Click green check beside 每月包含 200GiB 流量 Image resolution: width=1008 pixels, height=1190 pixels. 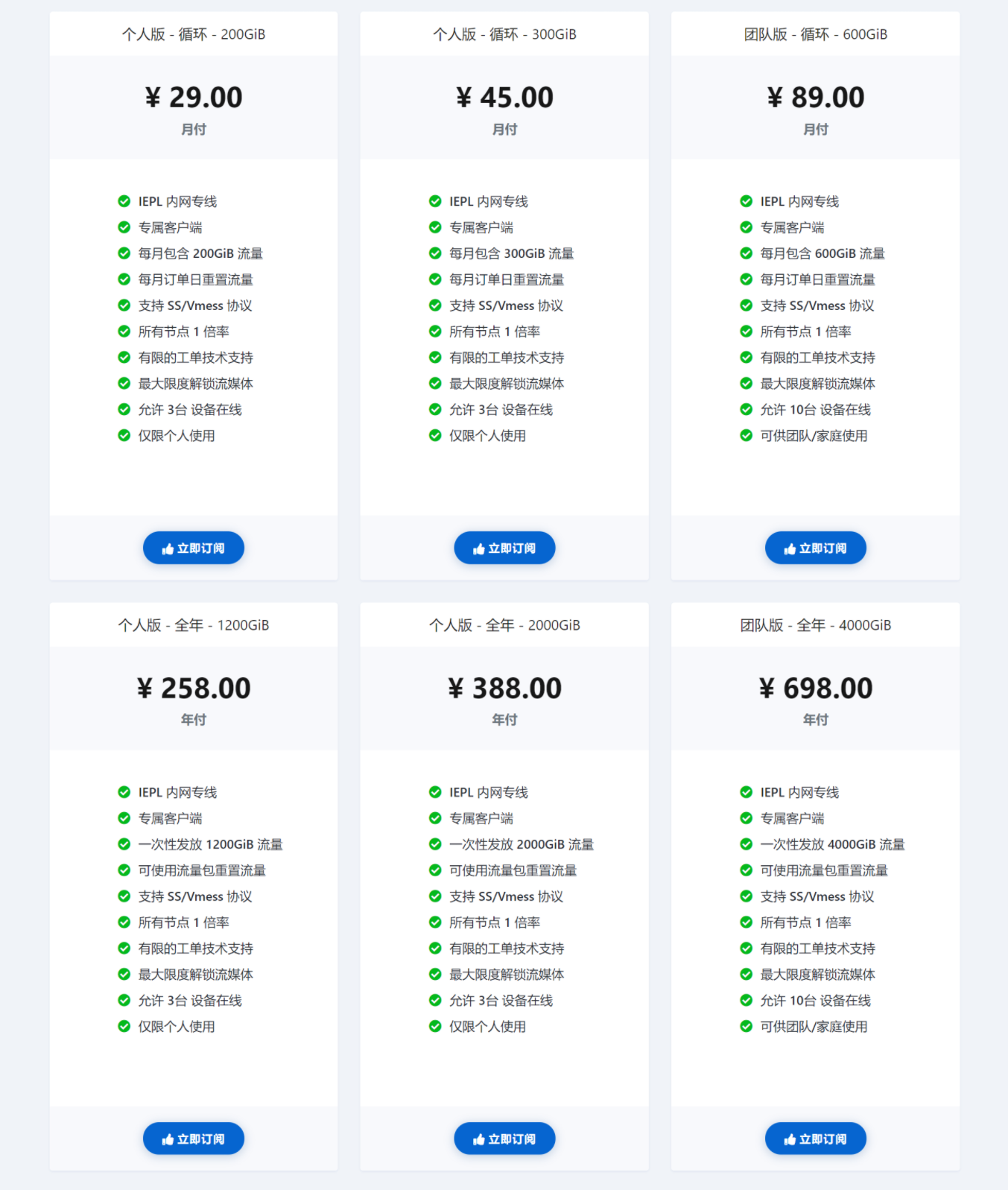(x=124, y=253)
